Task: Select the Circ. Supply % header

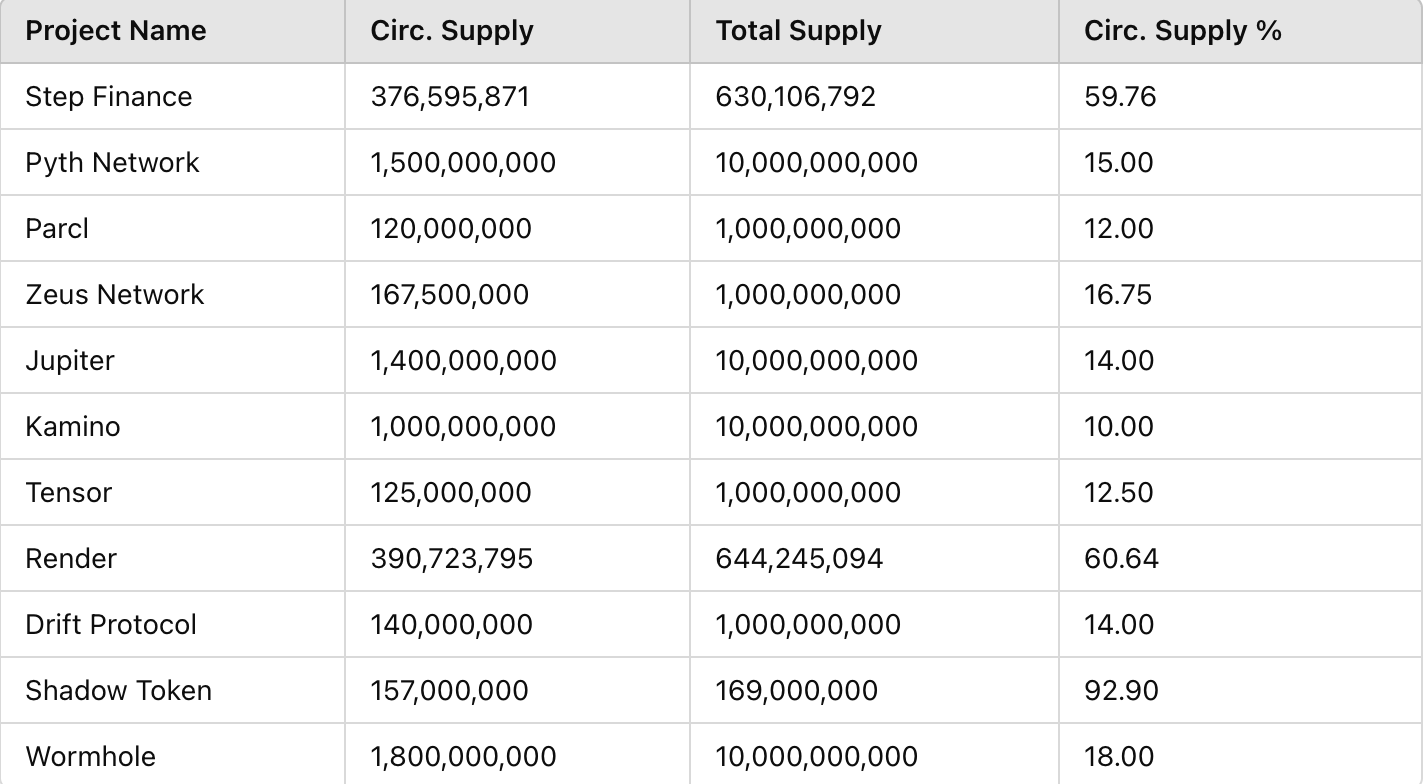Action: point(1182,31)
